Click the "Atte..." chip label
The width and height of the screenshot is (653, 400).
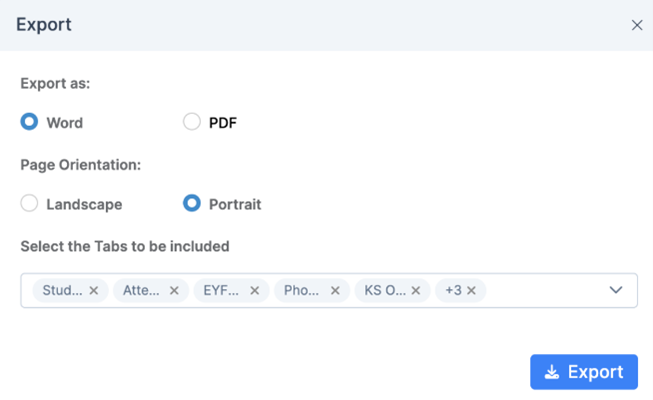(142, 291)
